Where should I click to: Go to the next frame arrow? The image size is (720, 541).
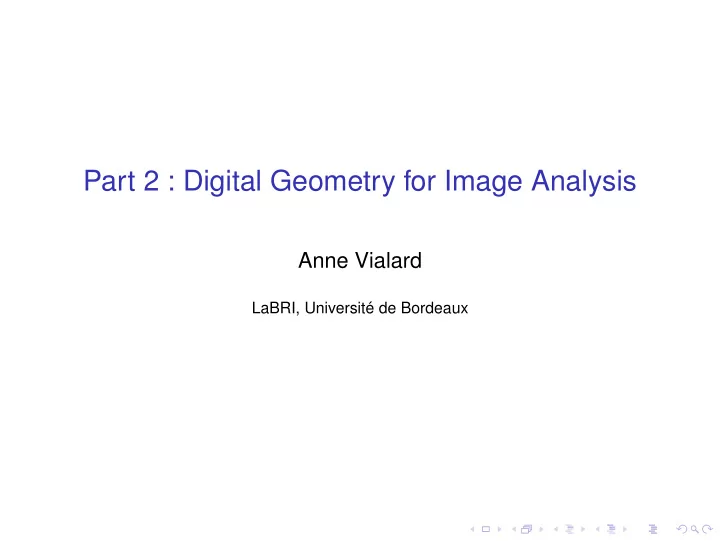(541, 529)
